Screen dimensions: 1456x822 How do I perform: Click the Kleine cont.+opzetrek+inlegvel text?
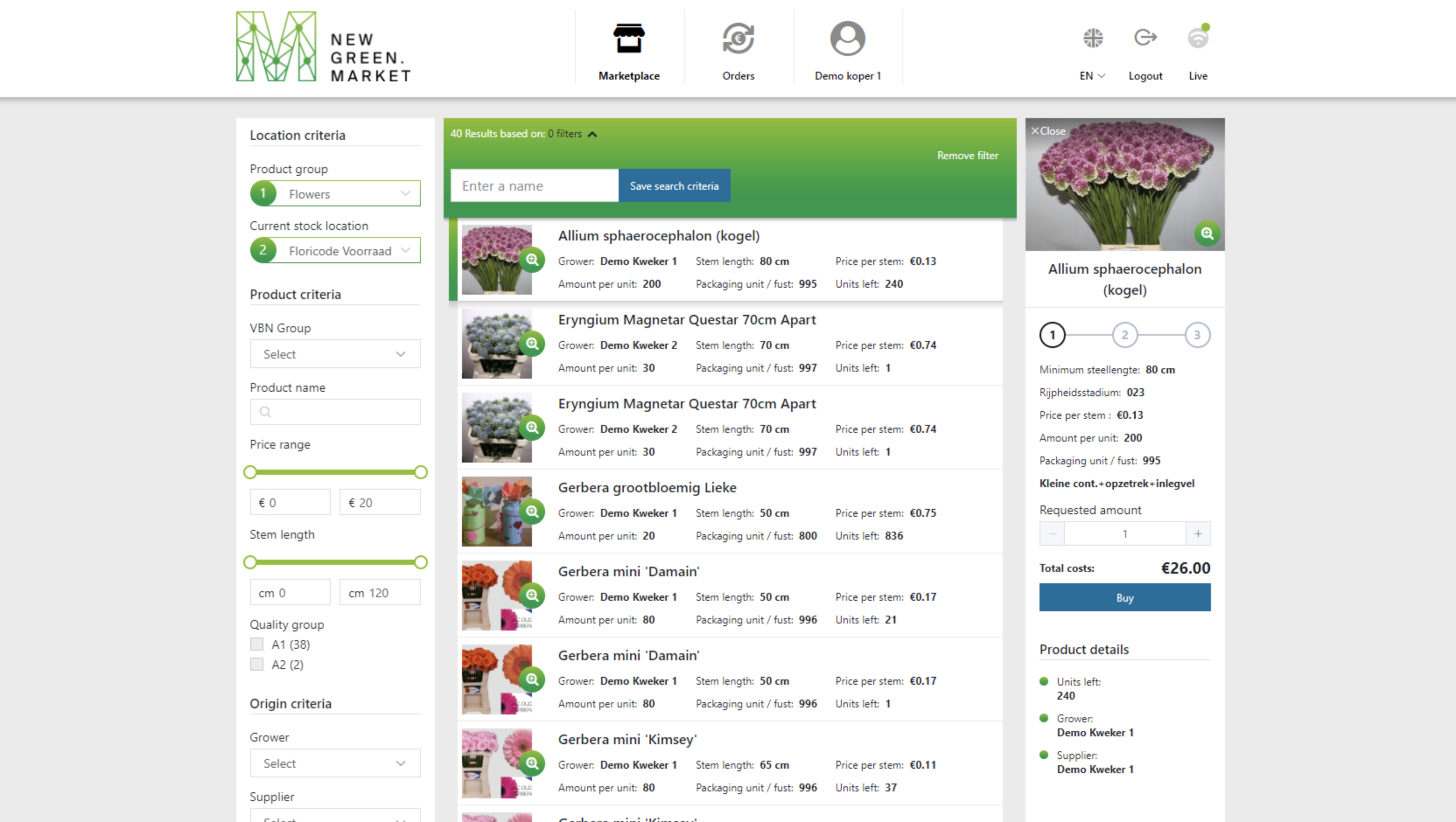(x=1116, y=484)
